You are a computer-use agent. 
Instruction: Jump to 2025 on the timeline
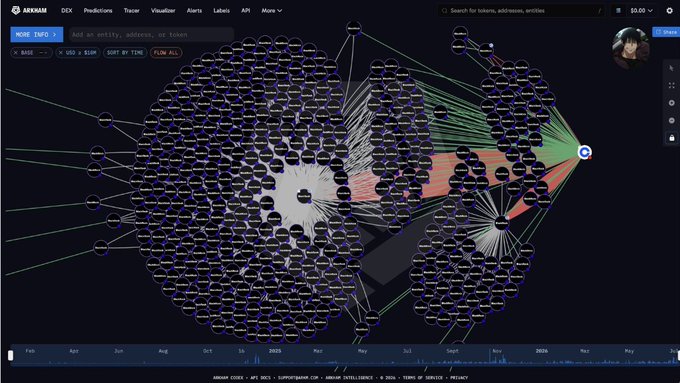pos(275,351)
